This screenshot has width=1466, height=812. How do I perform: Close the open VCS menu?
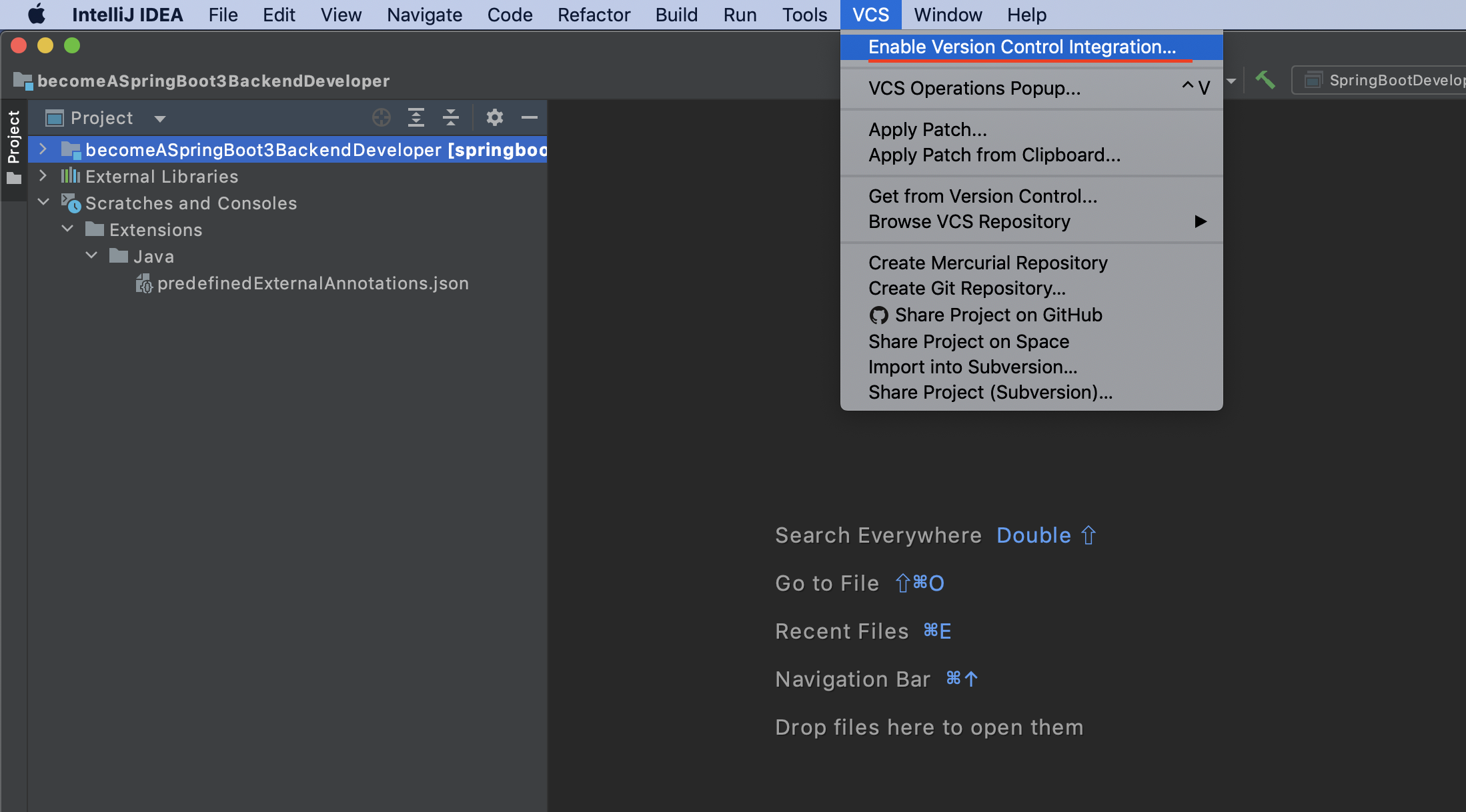pyautogui.click(x=870, y=14)
